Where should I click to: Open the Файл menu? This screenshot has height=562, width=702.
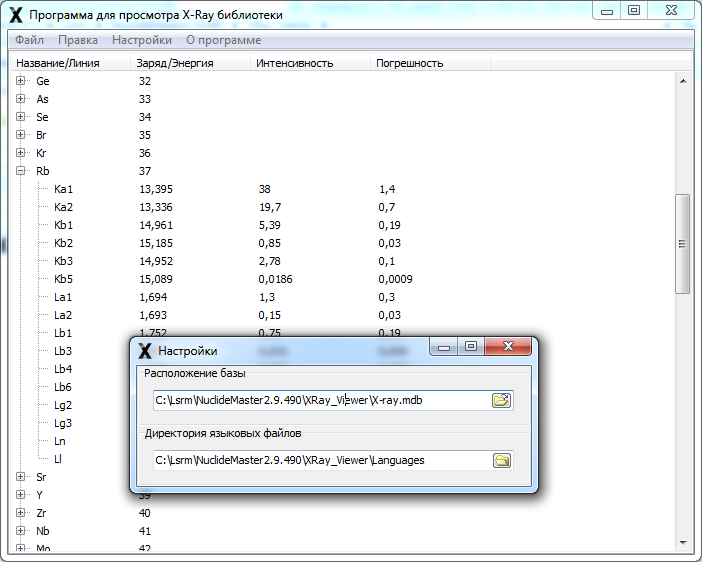(29, 40)
